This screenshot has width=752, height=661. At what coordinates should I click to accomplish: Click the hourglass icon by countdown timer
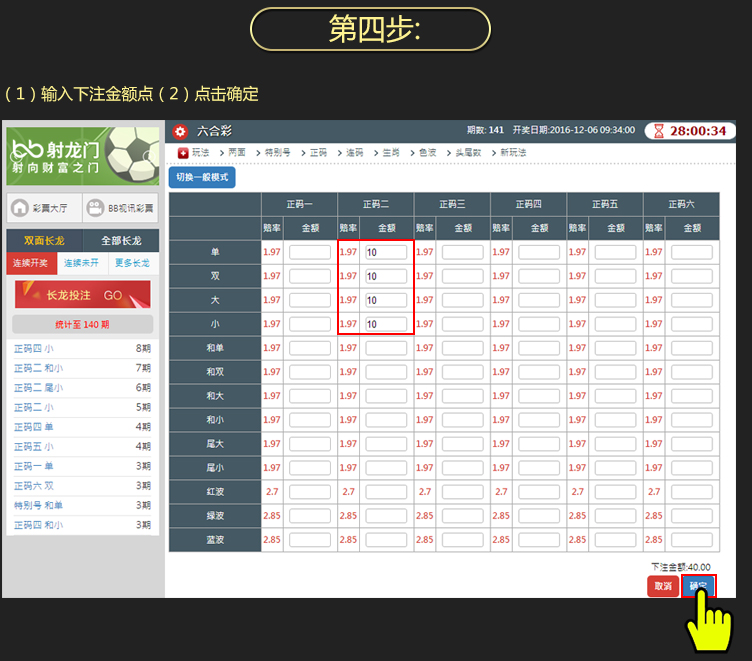[x=658, y=131]
